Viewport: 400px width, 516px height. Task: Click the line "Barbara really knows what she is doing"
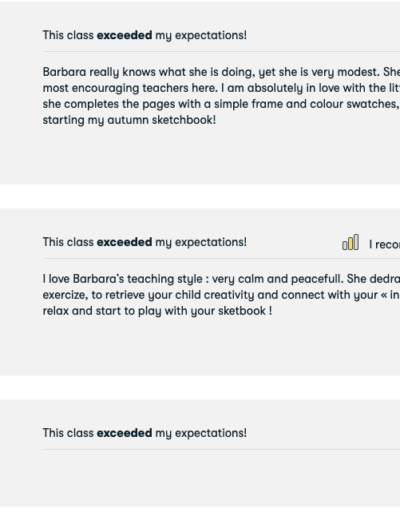pos(221,72)
